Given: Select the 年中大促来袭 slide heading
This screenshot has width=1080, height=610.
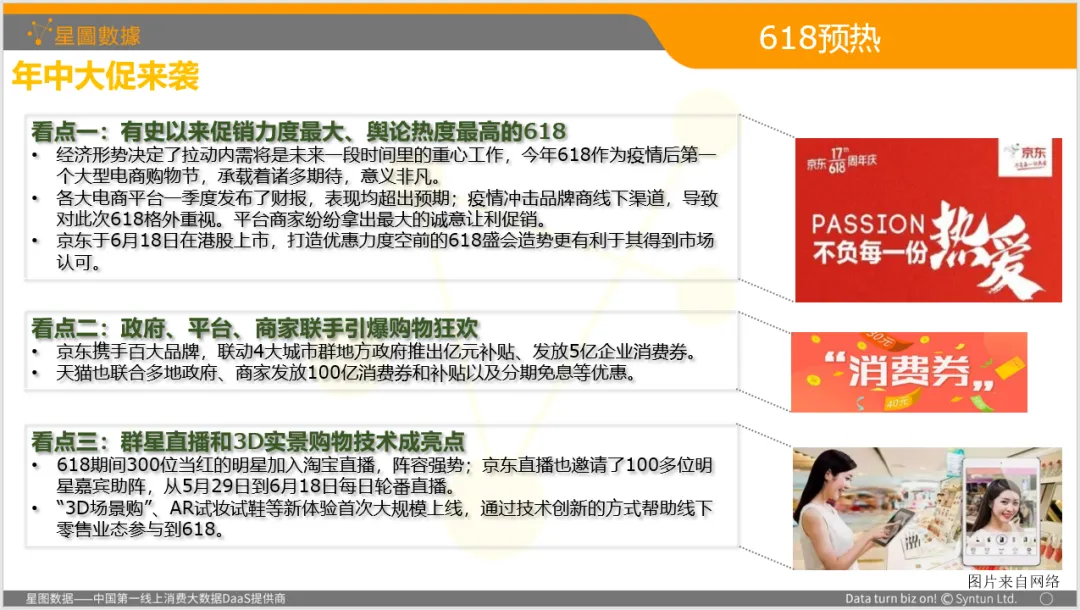Looking at the screenshot, I should point(105,76).
